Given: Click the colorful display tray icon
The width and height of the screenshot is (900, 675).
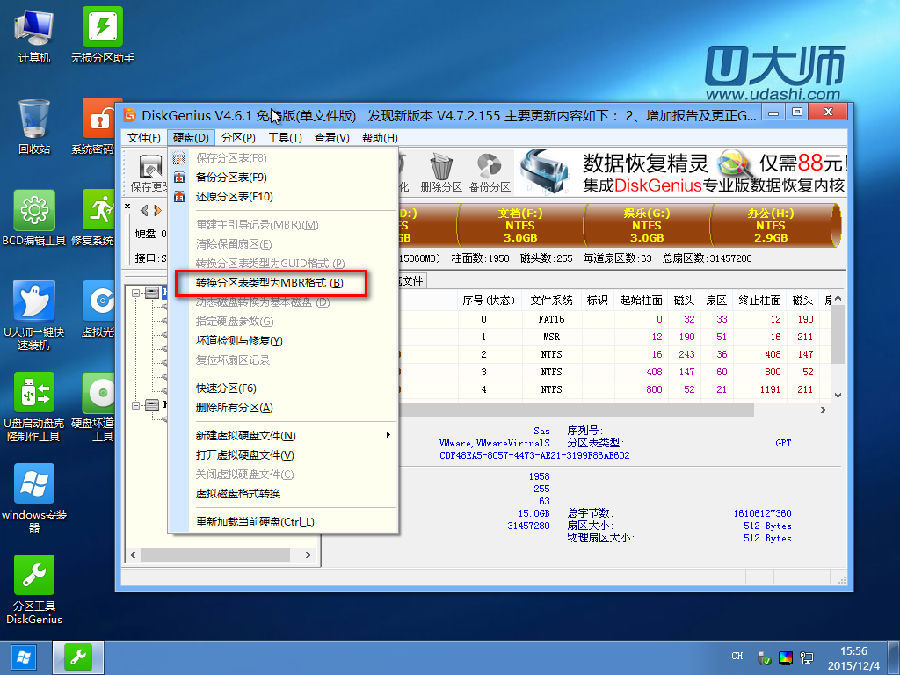Looking at the screenshot, I should point(786,658).
